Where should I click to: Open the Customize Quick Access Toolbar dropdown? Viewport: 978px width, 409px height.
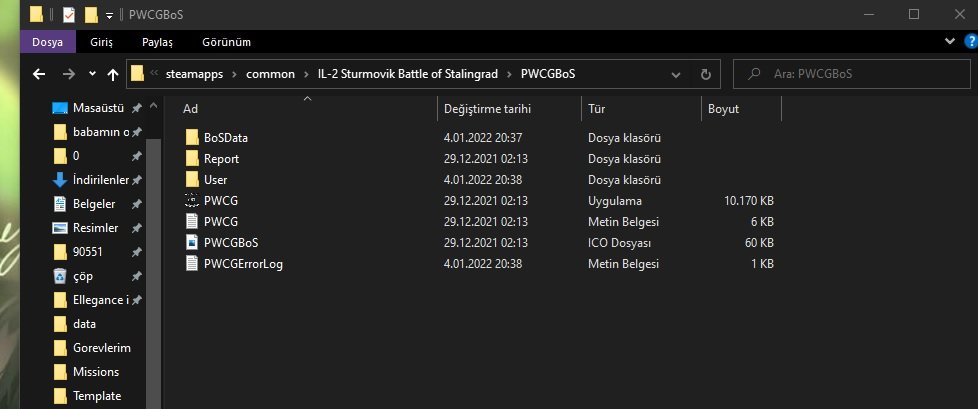(109, 16)
